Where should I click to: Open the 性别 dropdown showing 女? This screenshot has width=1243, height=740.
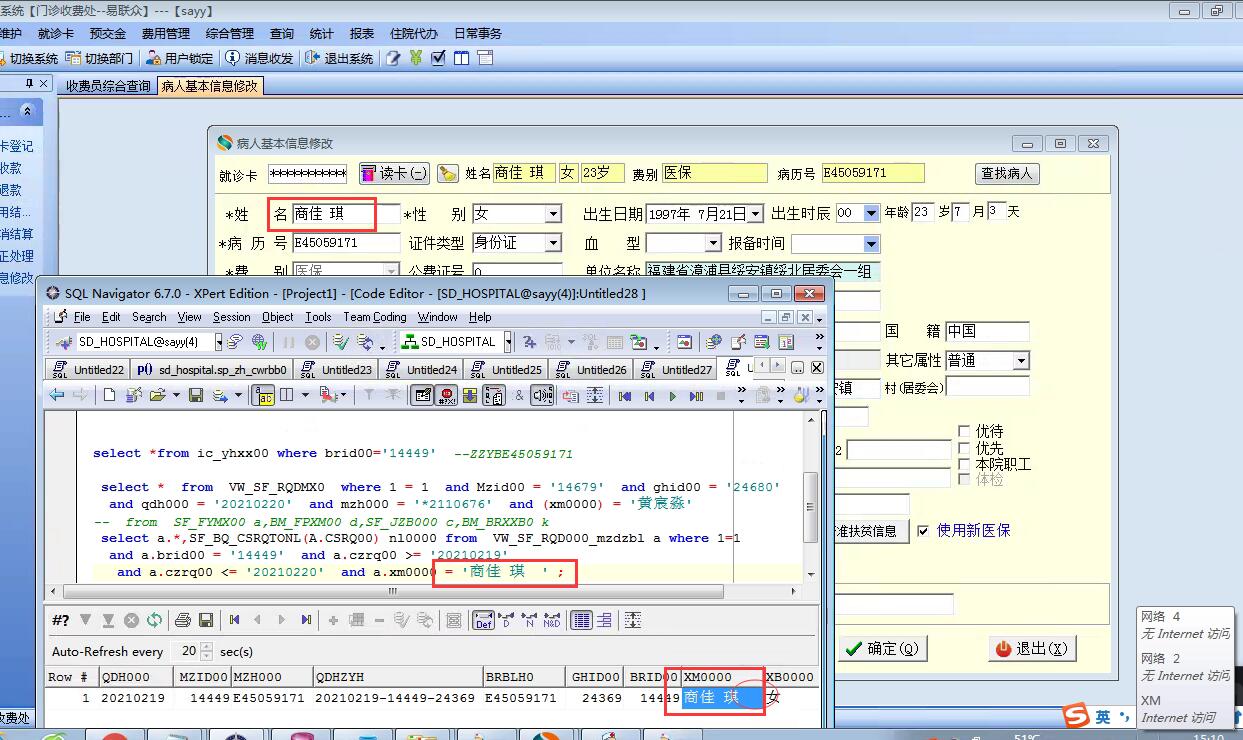click(x=553, y=214)
